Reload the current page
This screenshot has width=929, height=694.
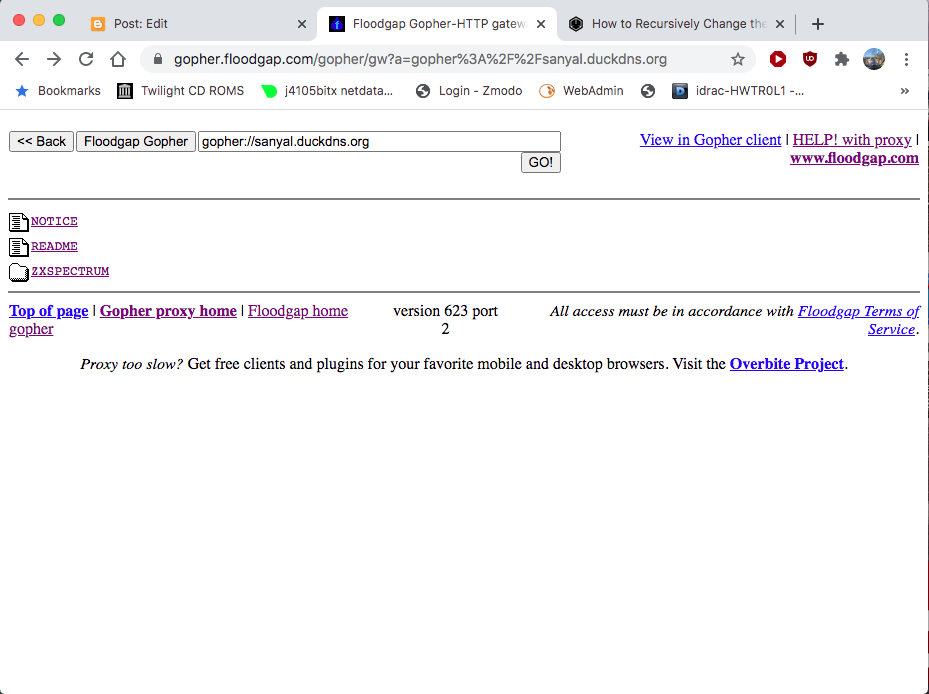click(85, 59)
